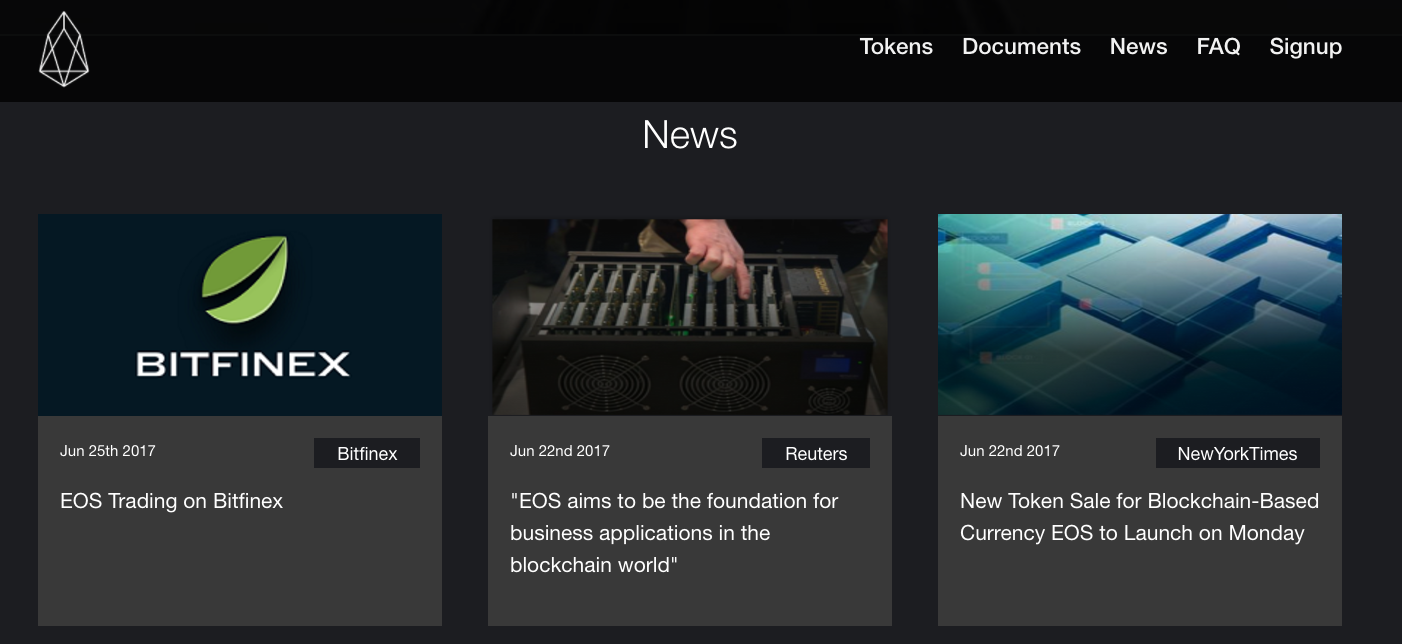The height and width of the screenshot is (644, 1402).
Task: Open "EOS Trading on Bitfinex" article
Action: point(171,501)
